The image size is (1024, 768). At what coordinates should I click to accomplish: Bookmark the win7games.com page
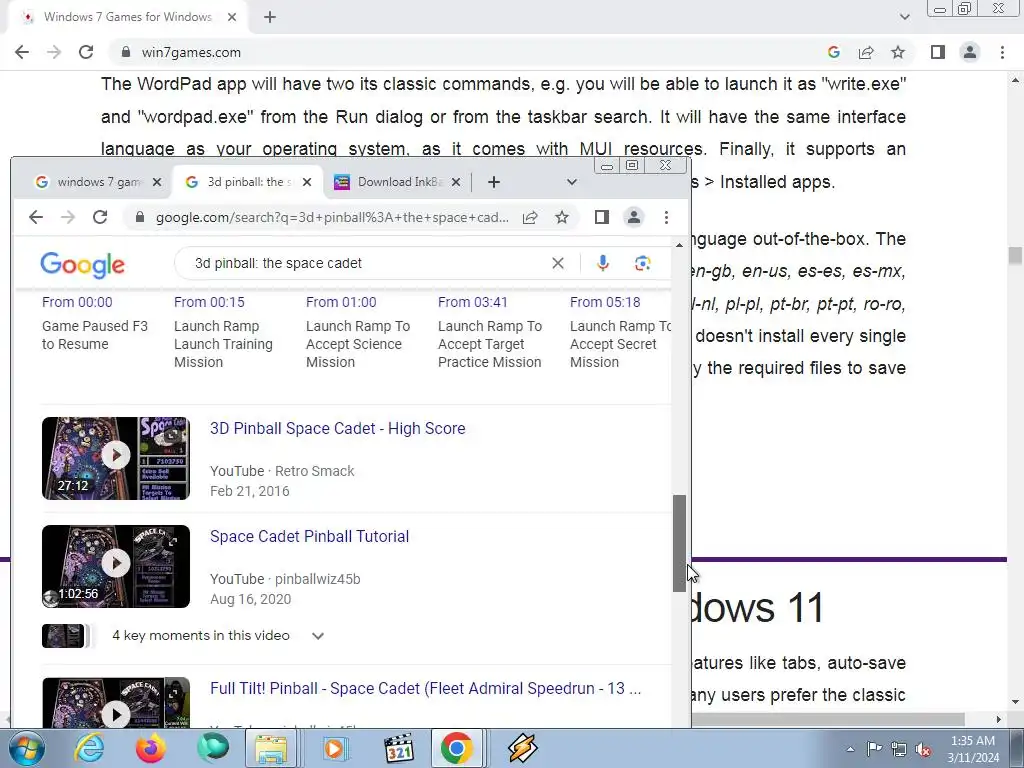coord(898,52)
